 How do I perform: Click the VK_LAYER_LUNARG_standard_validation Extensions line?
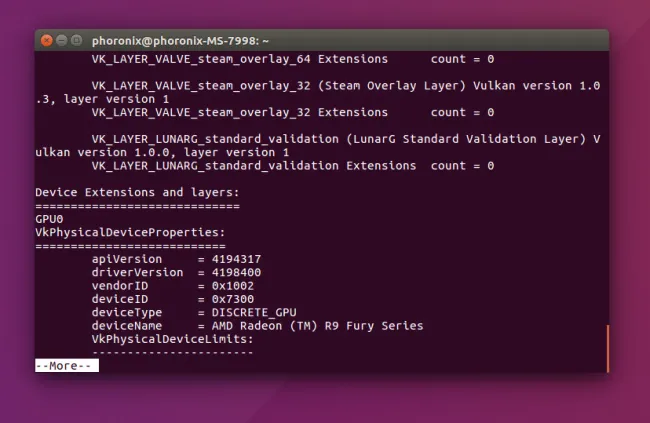pyautogui.click(x=293, y=166)
